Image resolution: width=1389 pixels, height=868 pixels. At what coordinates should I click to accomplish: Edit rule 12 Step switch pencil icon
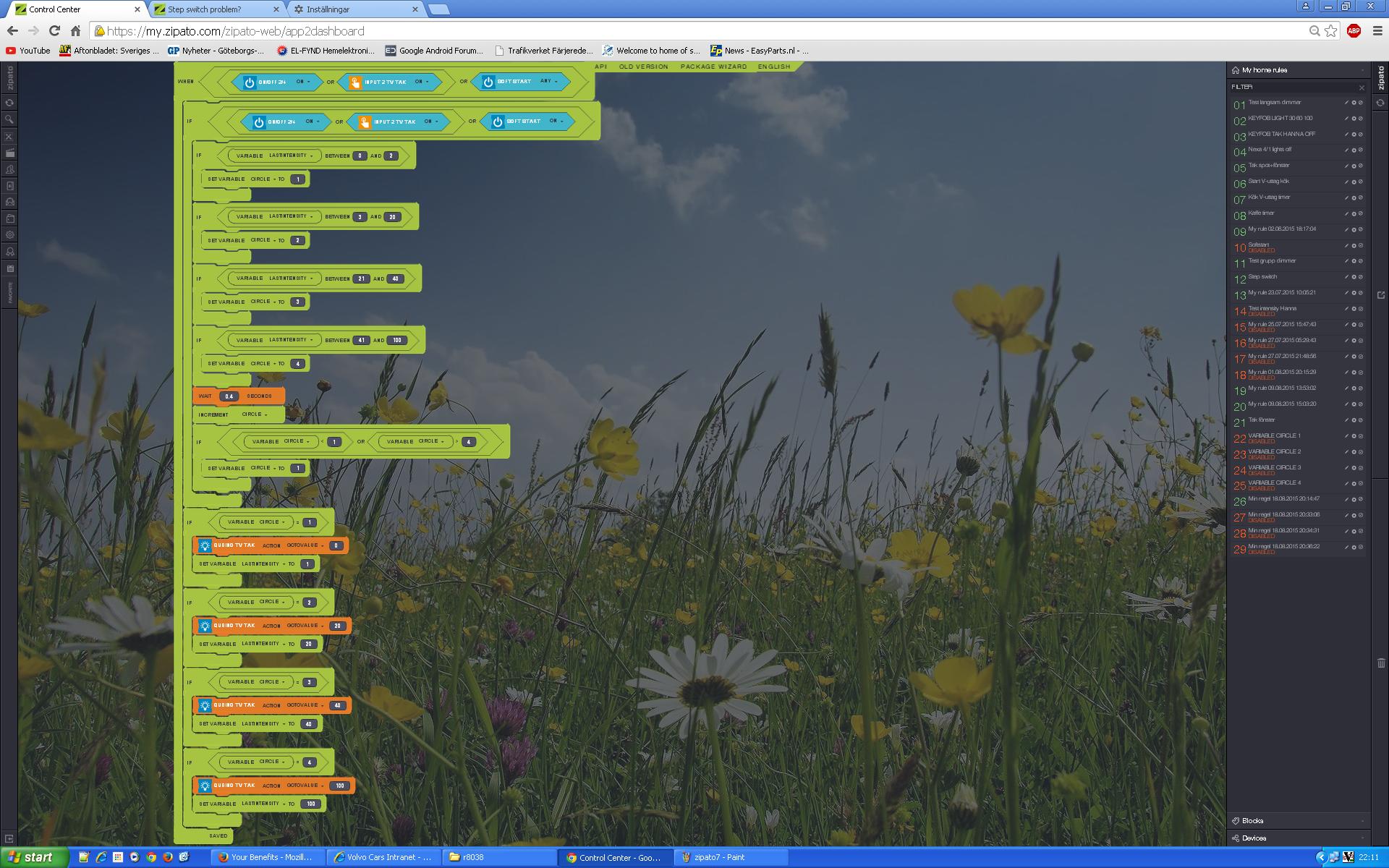(1346, 278)
